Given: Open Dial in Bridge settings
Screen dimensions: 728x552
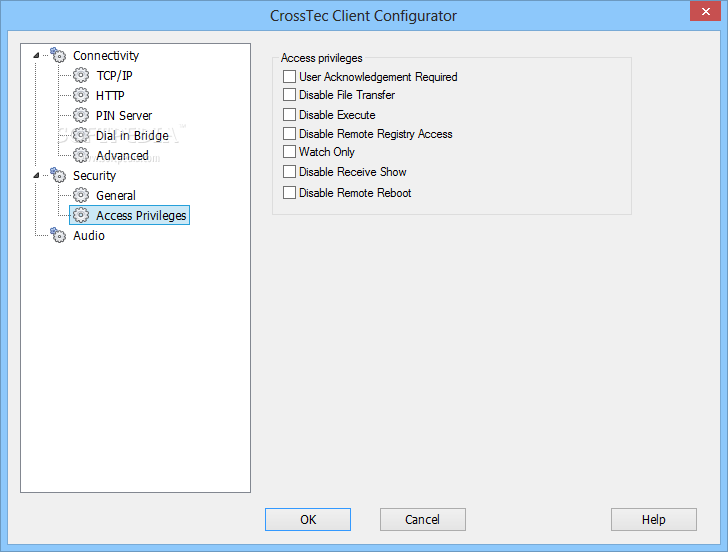Looking at the screenshot, I should (x=132, y=135).
